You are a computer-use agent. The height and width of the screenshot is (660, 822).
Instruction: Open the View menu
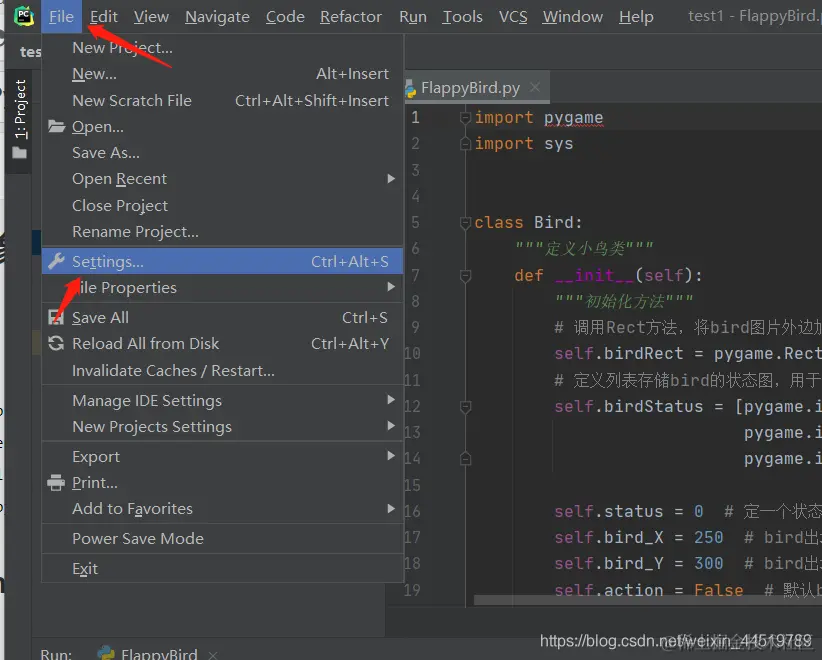[151, 17]
